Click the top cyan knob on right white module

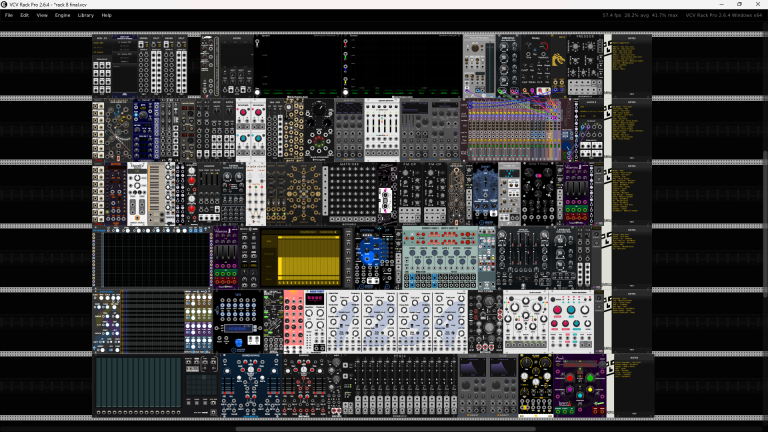[571, 310]
